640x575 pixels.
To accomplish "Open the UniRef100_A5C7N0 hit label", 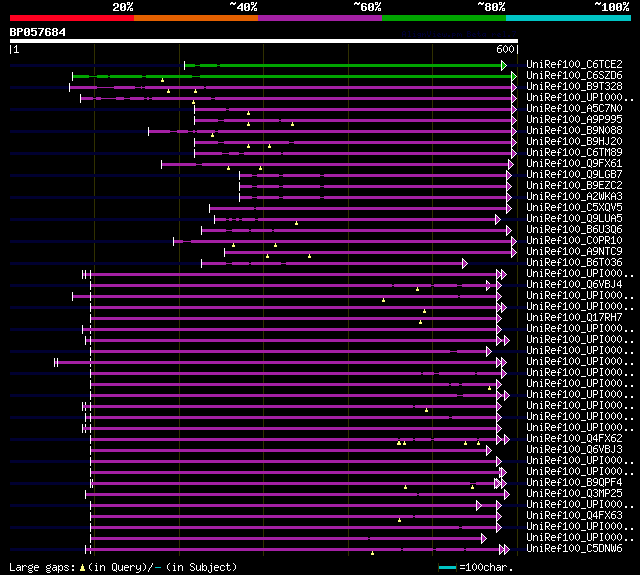I will (574, 109).
